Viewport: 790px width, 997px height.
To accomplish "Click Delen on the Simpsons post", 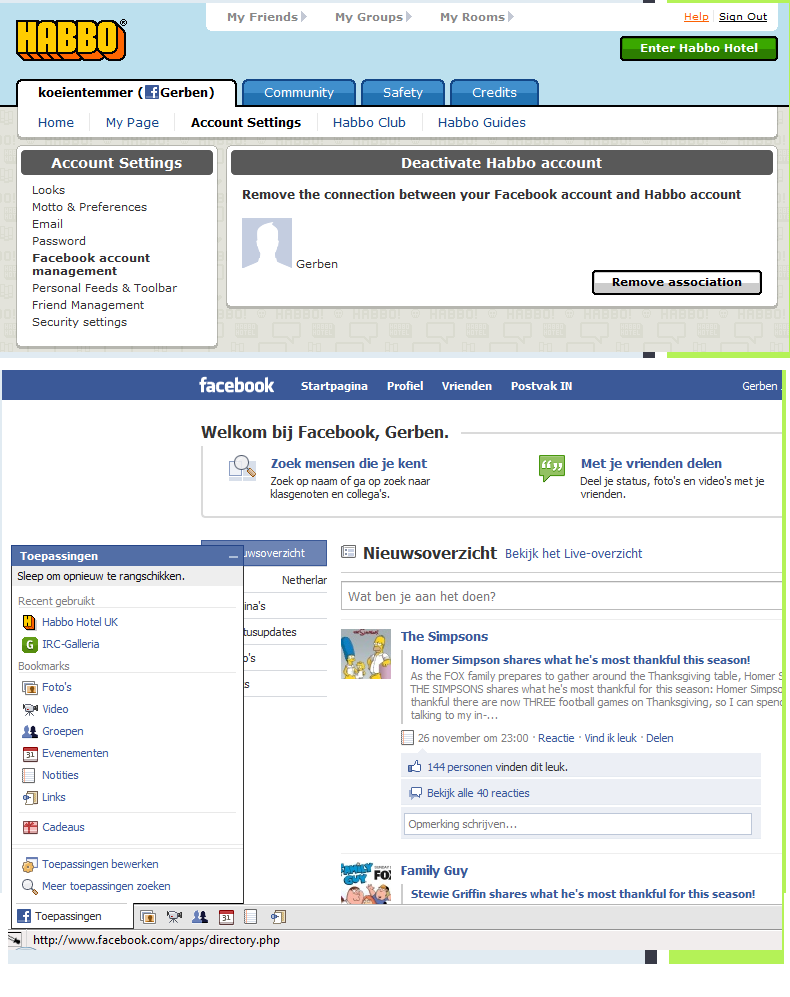I will tap(660, 738).
